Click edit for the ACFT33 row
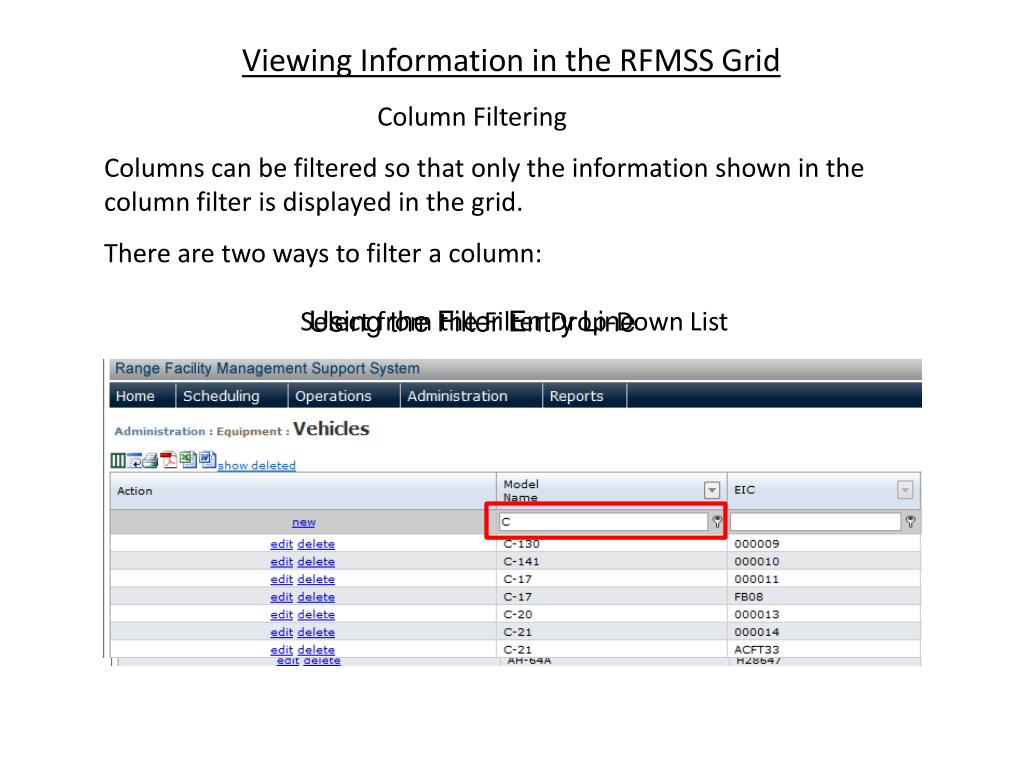 281,649
